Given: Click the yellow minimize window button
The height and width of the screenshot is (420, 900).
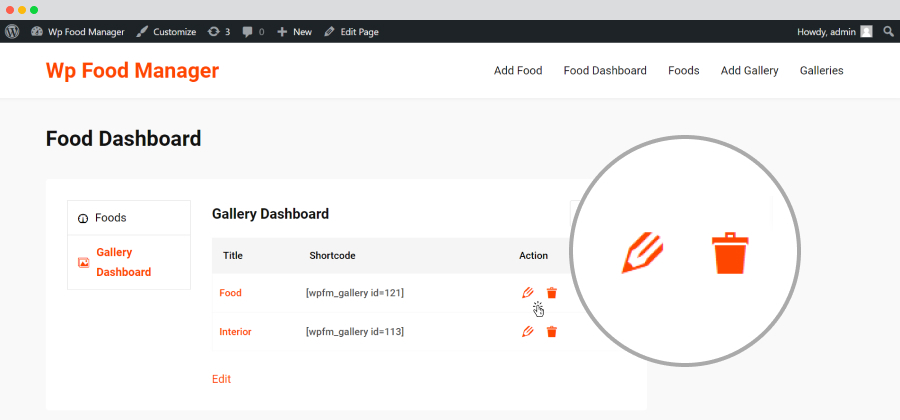Looking at the screenshot, I should click(x=22, y=10).
